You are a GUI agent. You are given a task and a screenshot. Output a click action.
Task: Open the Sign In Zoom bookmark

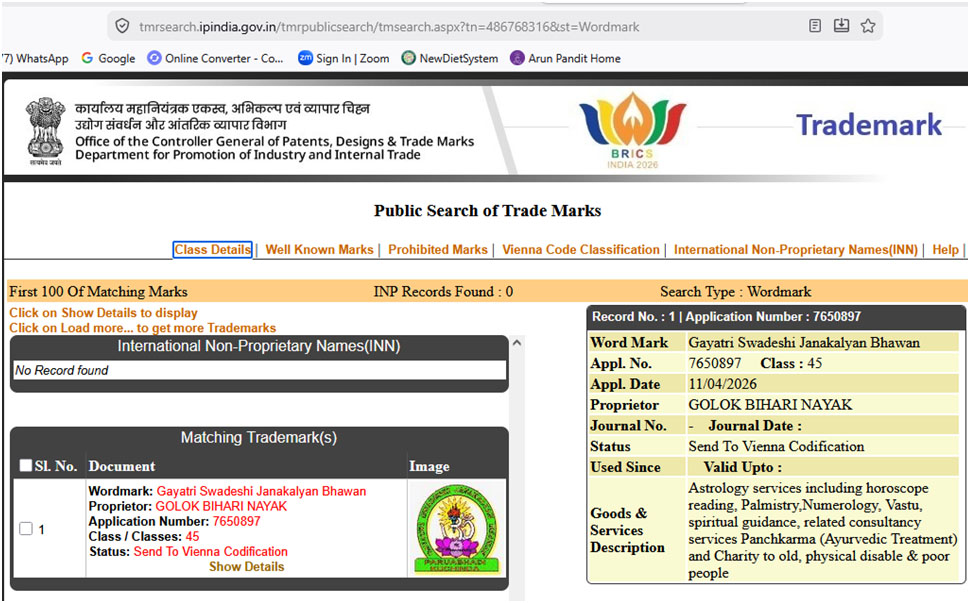[343, 58]
